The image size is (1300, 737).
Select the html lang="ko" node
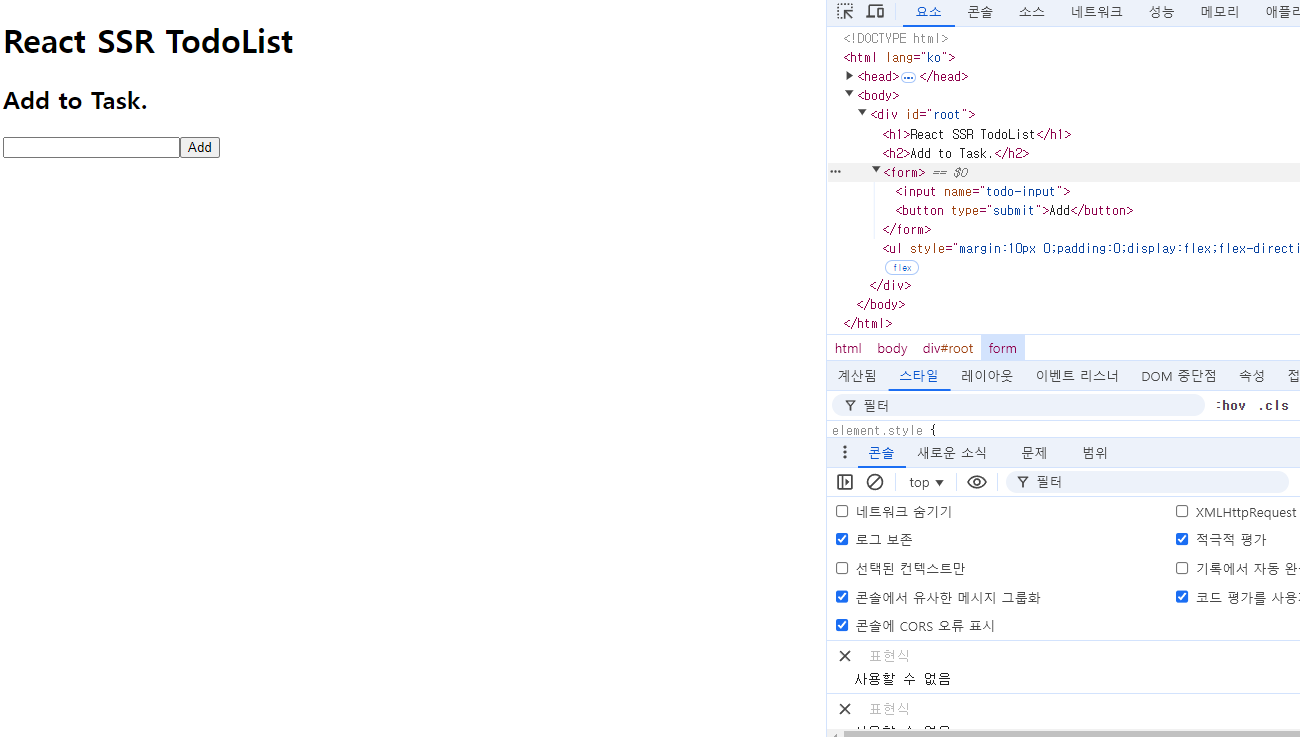click(x=899, y=58)
